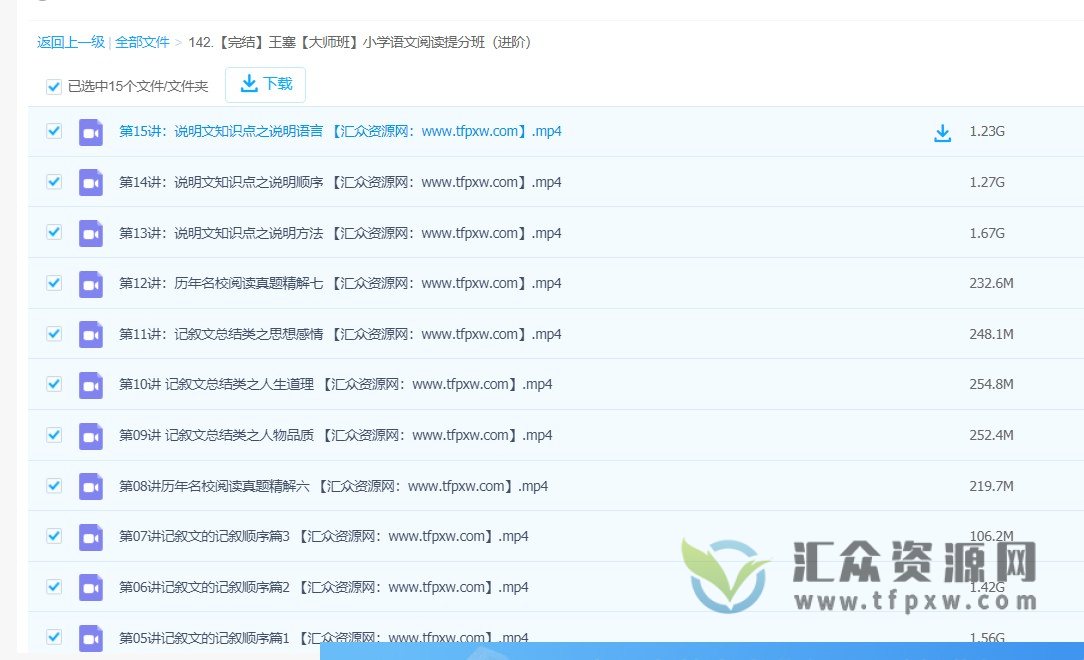Click the video icon beside 第13讲 说明文知识点之说明方法
This screenshot has height=660, width=1084.
pos(90,232)
